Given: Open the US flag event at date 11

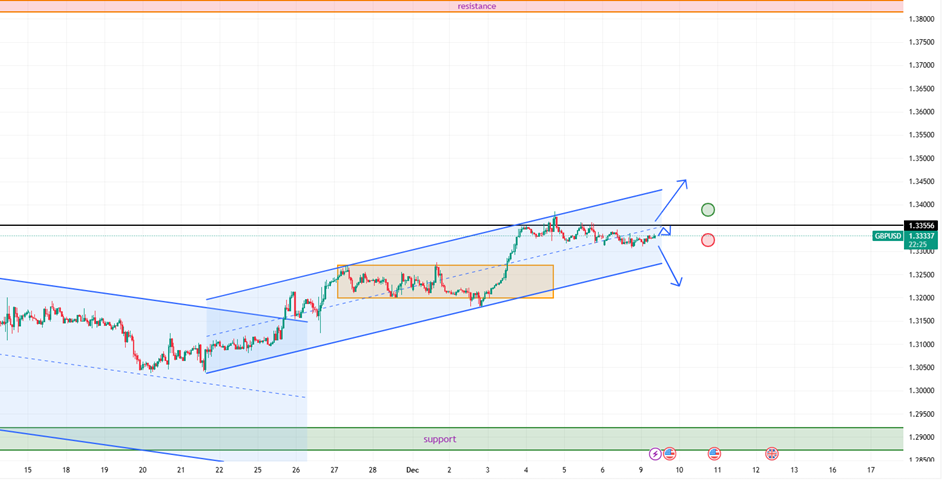Looking at the screenshot, I should (x=714, y=454).
